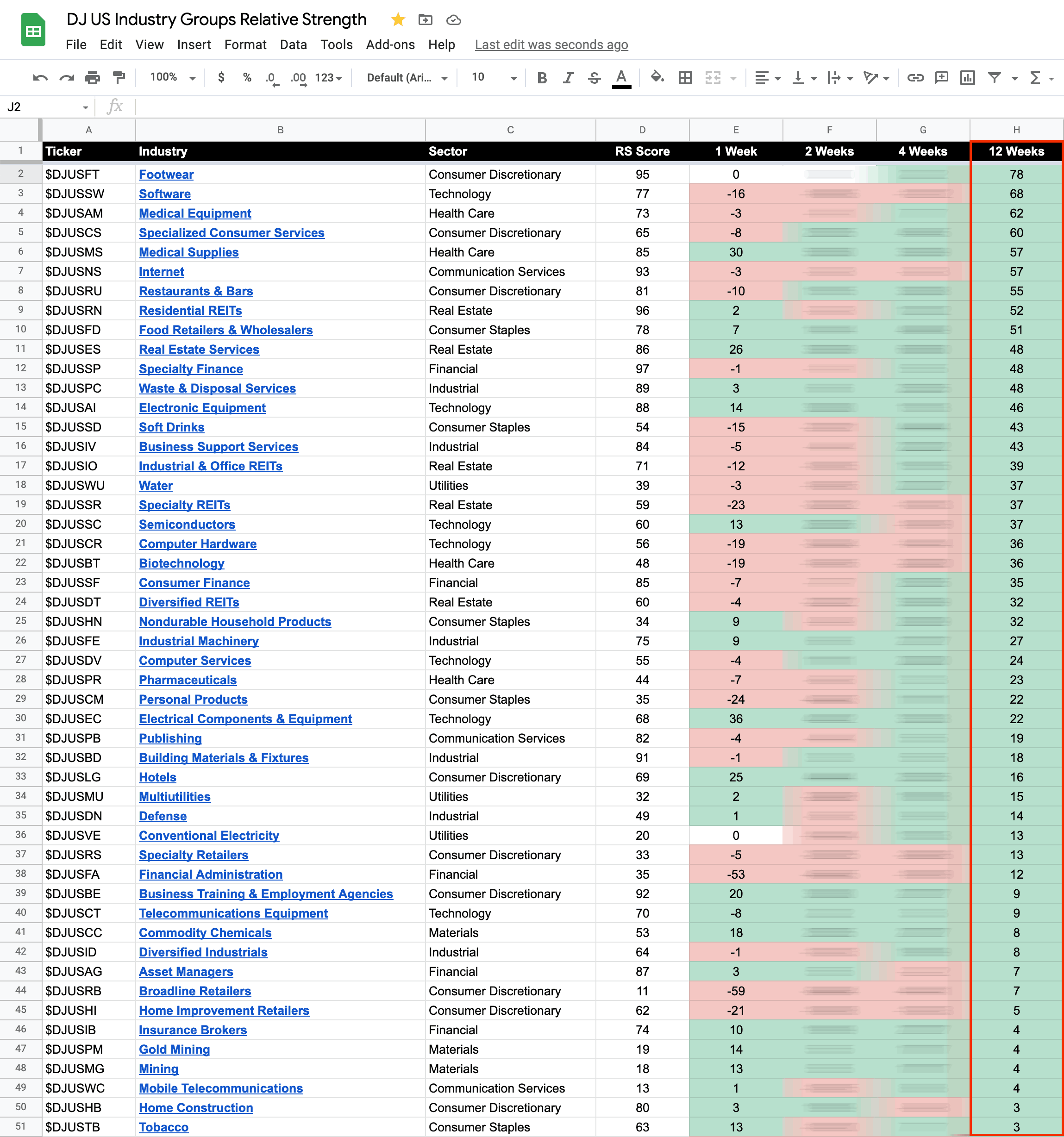Screen dimensions: 1064x1137
Task: Open the Edit menu
Action: tap(111, 44)
